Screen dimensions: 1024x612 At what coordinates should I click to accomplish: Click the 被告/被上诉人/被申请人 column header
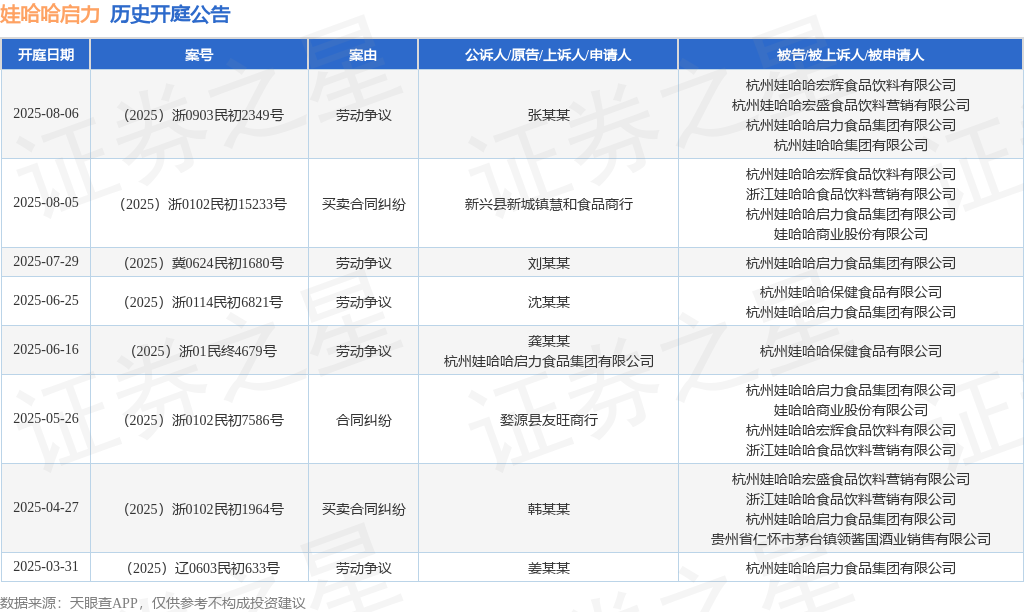pos(850,55)
